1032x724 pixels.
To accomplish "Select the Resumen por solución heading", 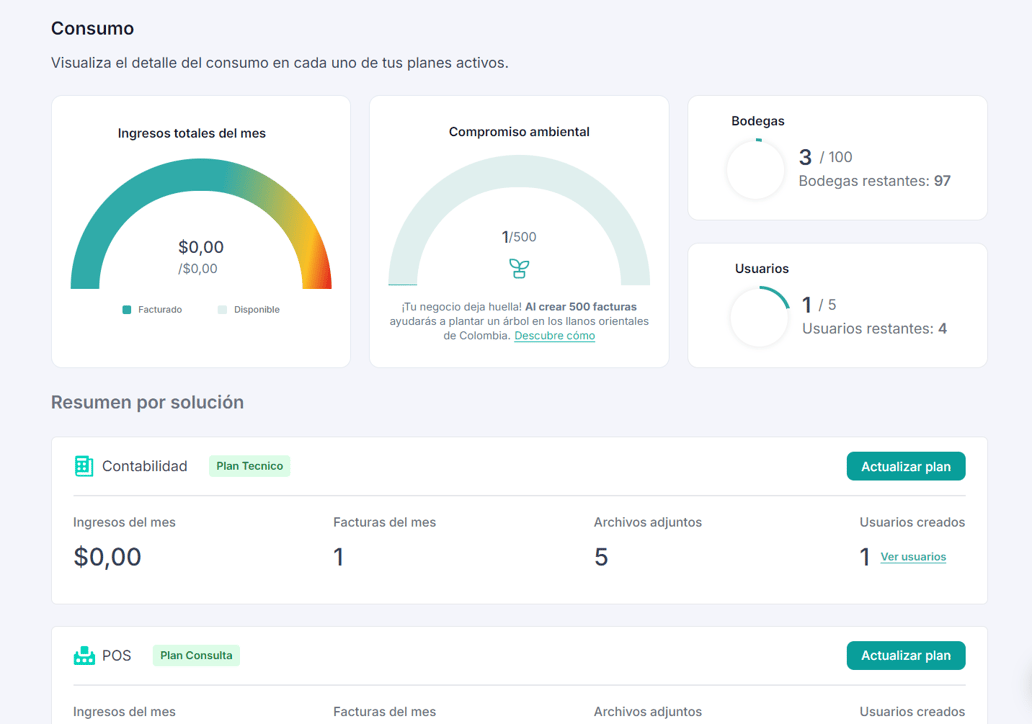I will point(147,402).
